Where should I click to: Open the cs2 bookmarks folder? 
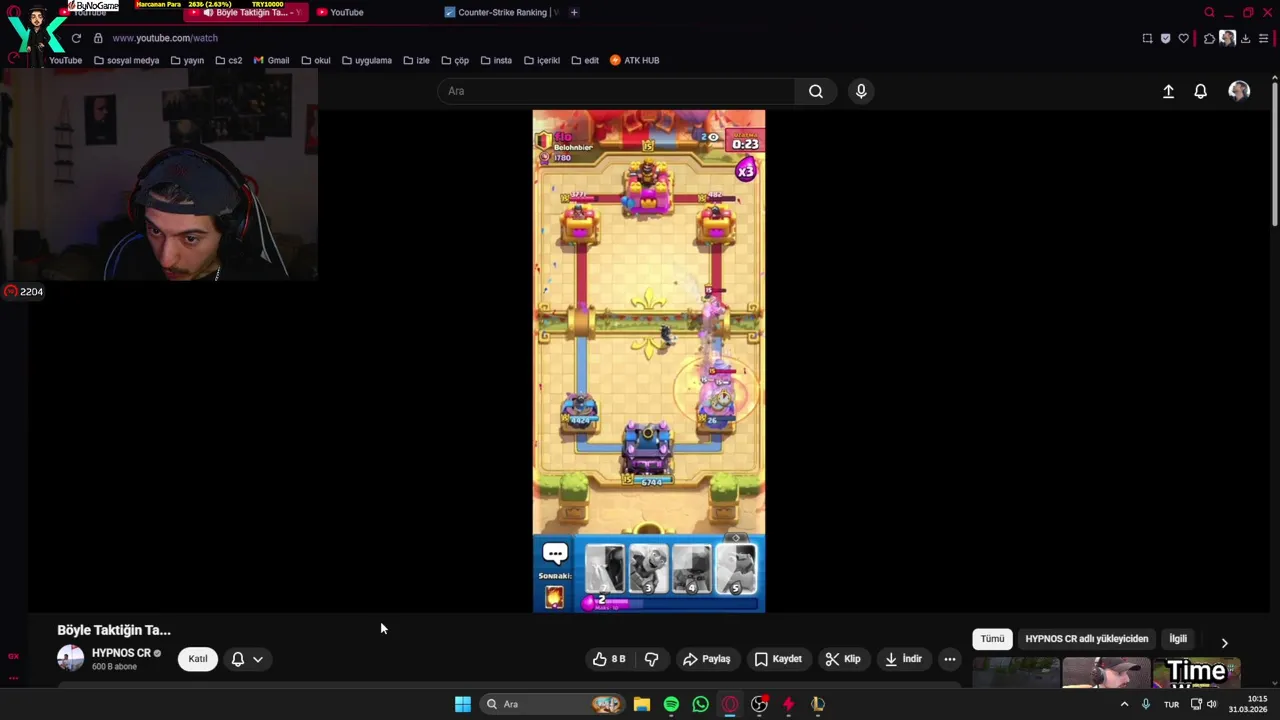pyautogui.click(x=229, y=60)
